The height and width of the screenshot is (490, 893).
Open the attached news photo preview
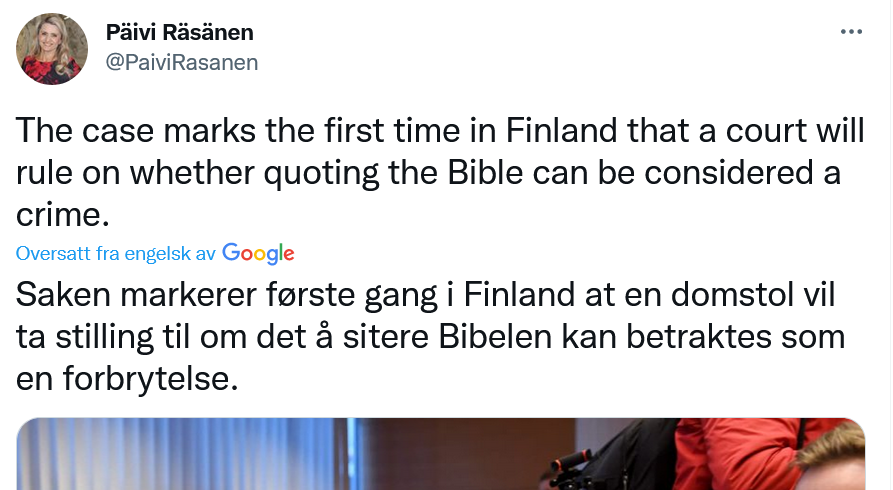tap(441, 454)
